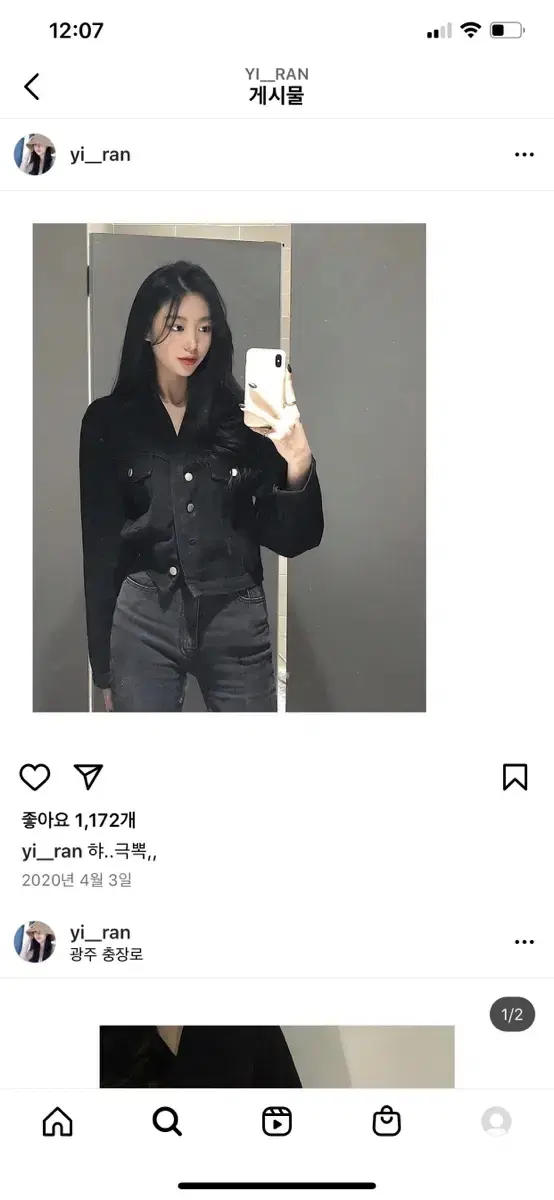Share the post via paper plane icon
The height and width of the screenshot is (1200, 554).
88,777
